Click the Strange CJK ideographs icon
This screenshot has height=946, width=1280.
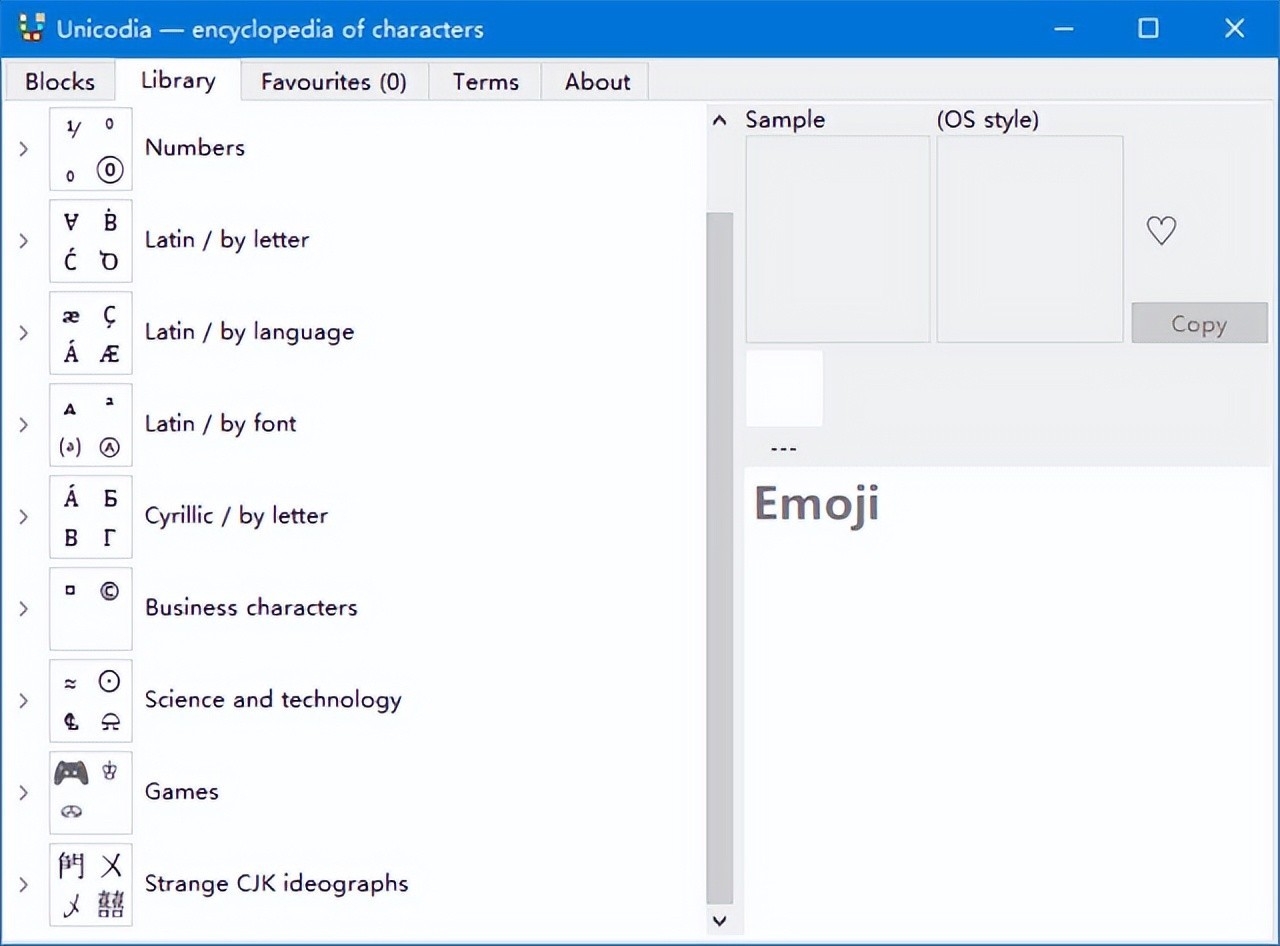click(90, 885)
